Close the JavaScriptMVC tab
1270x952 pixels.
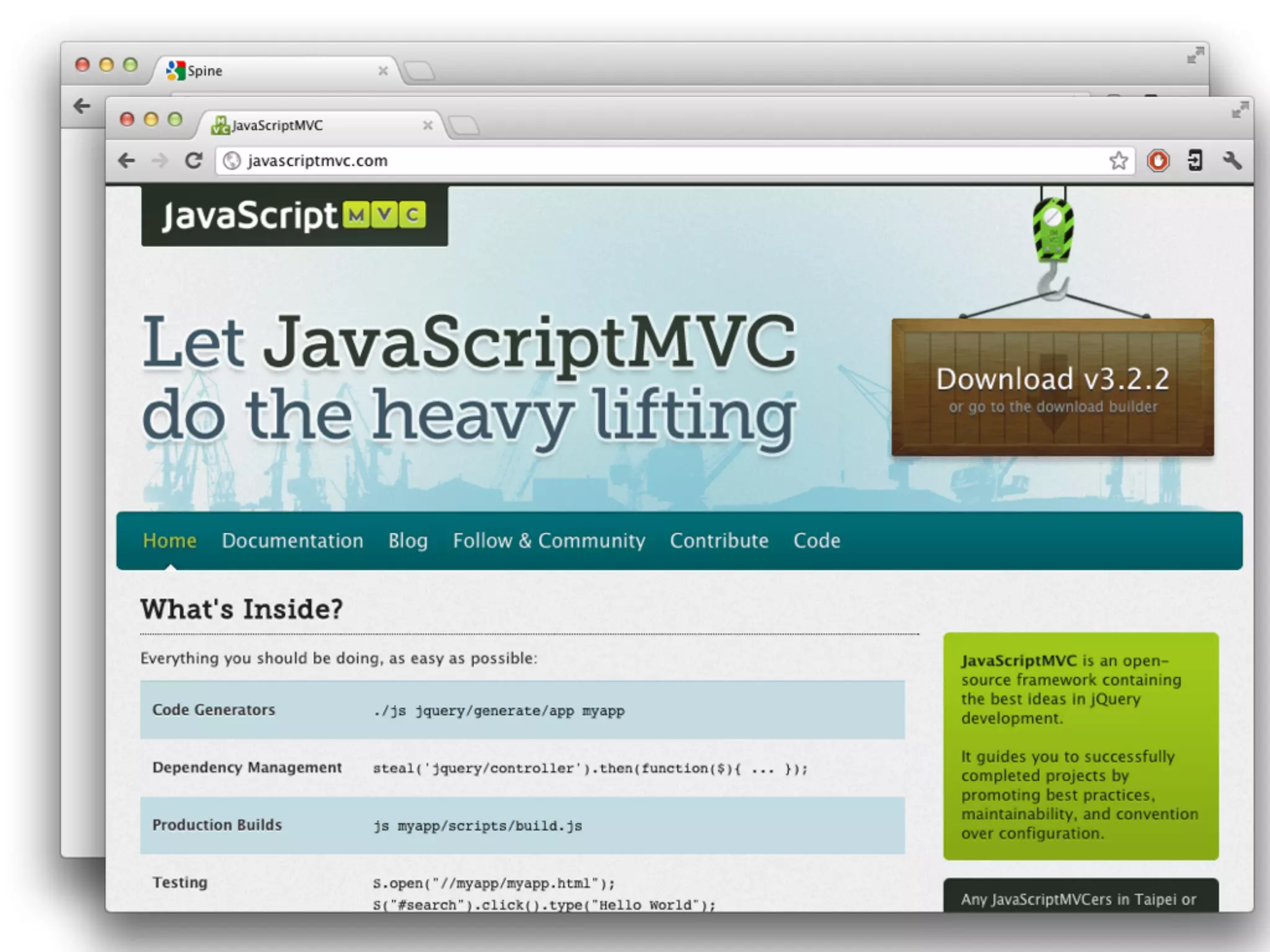(427, 126)
